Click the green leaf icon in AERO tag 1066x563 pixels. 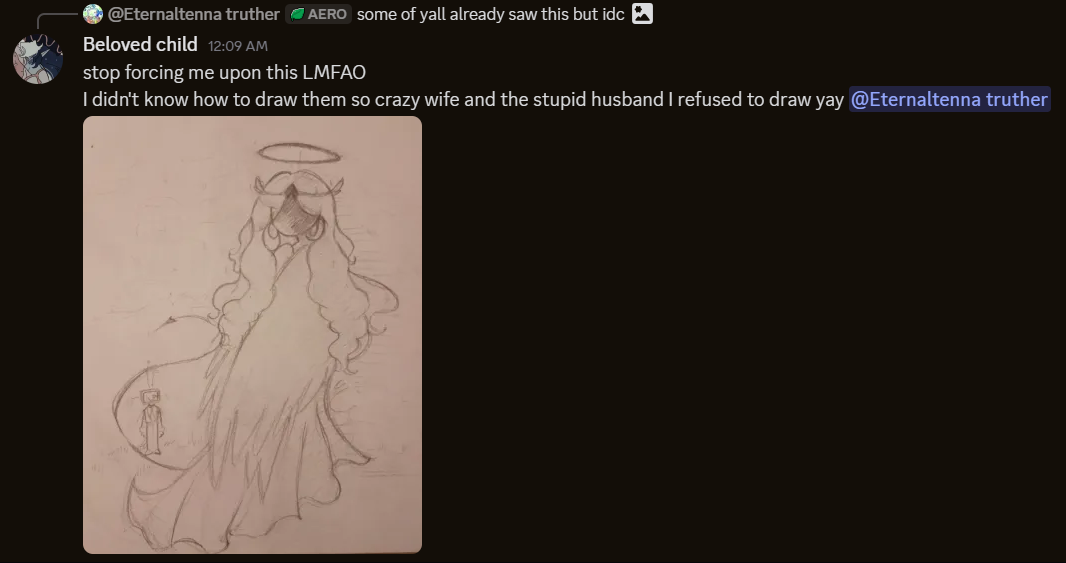pyautogui.click(x=297, y=14)
